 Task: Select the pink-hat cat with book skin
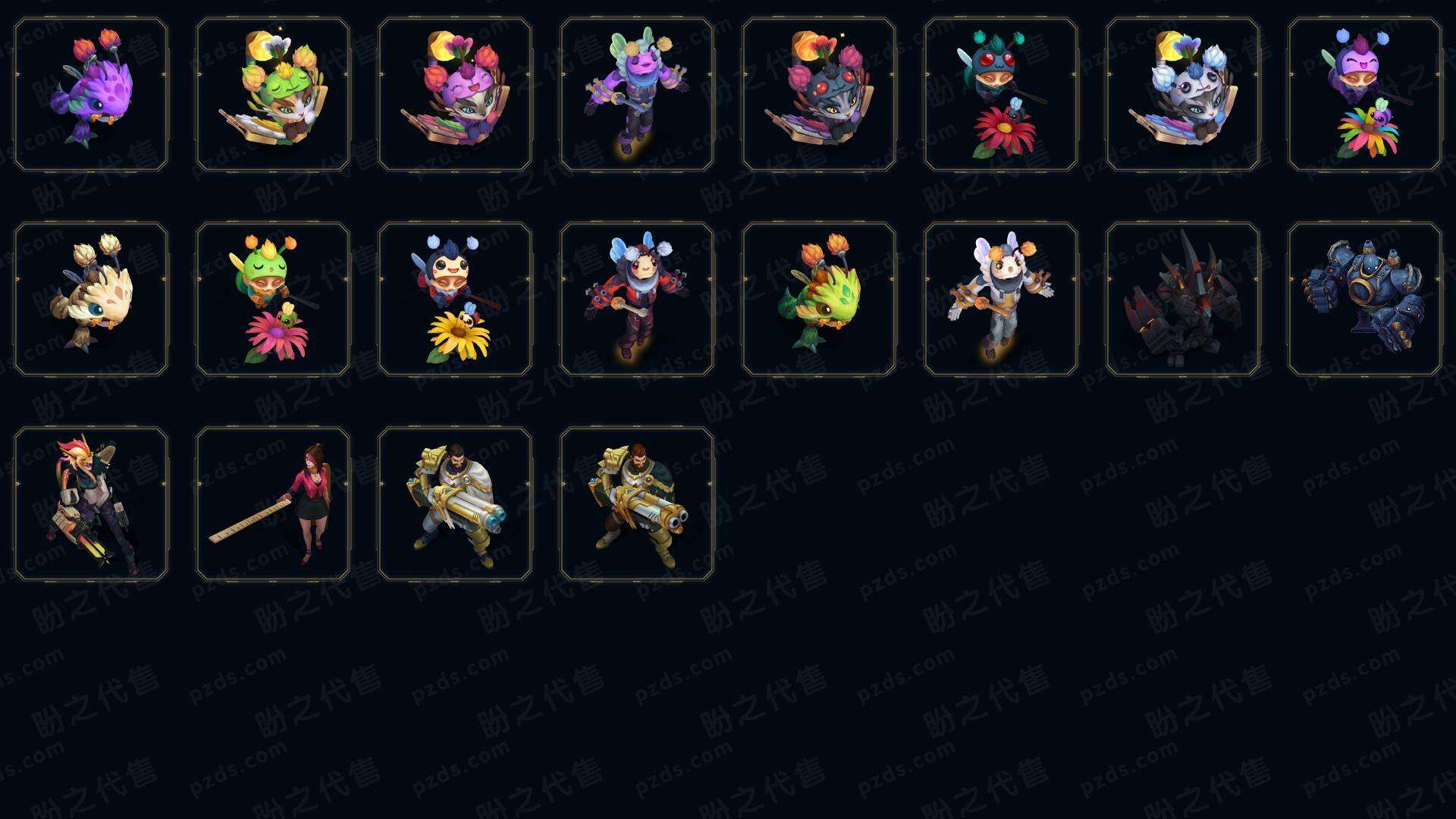455,95
